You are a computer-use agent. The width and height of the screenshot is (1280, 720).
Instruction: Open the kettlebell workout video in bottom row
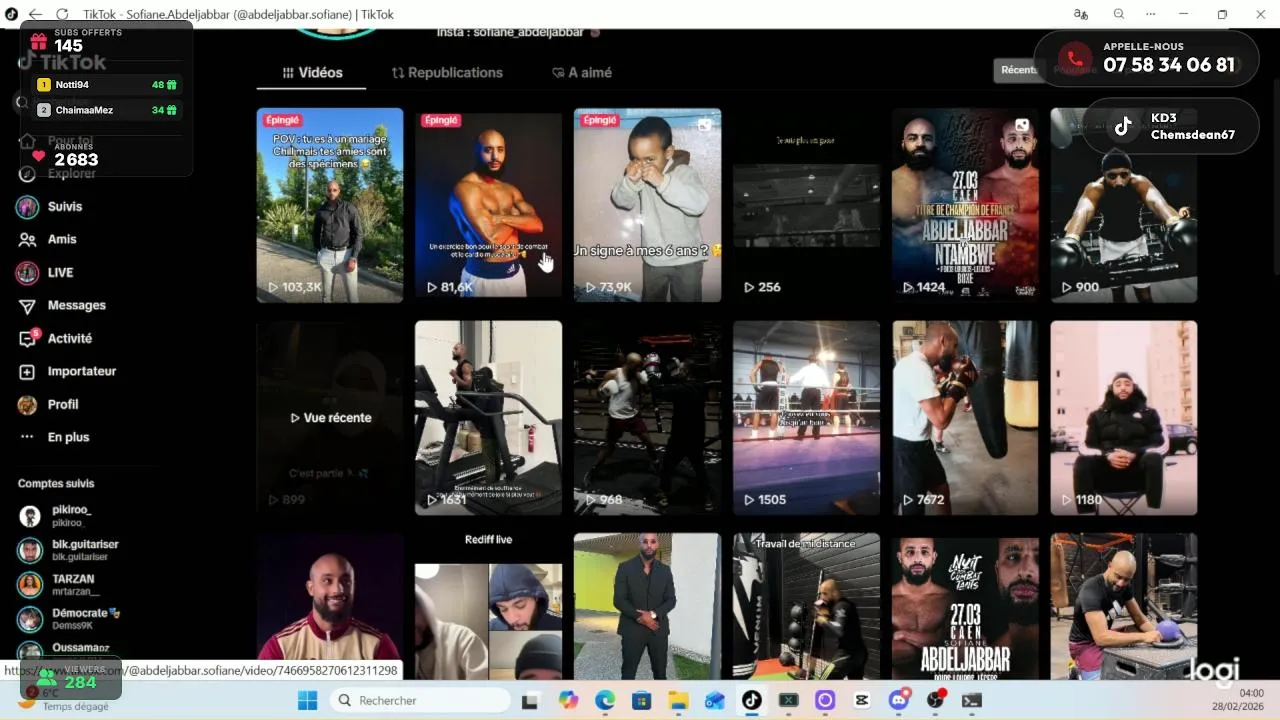click(1124, 607)
